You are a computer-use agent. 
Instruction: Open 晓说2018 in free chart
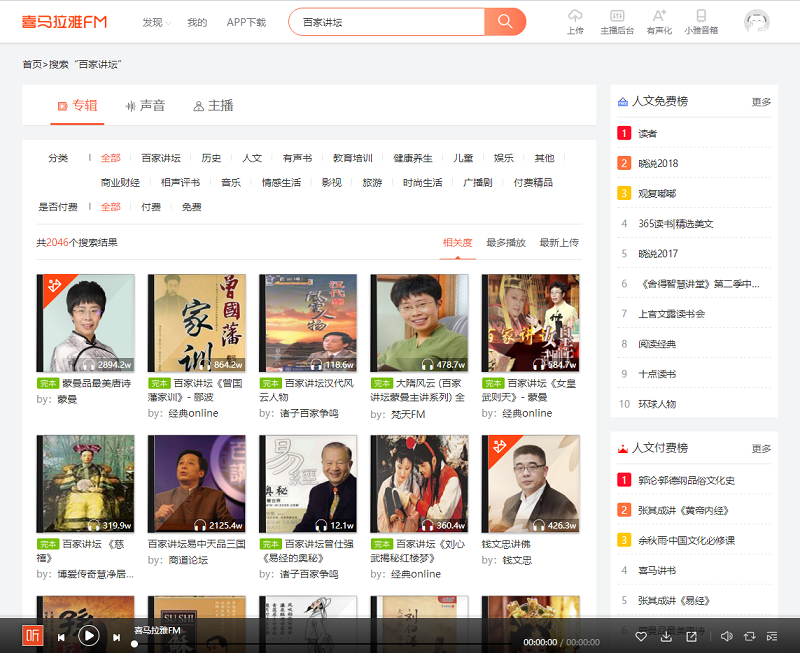(x=658, y=164)
